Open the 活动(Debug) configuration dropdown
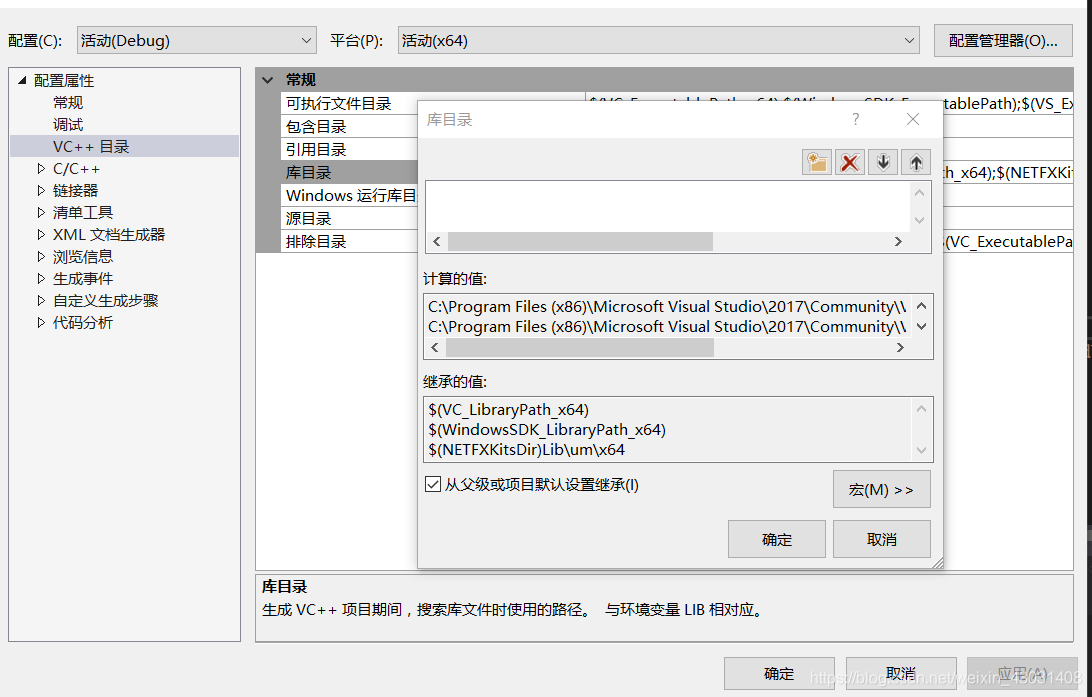Viewport: 1092px width, 697px height. click(x=306, y=40)
